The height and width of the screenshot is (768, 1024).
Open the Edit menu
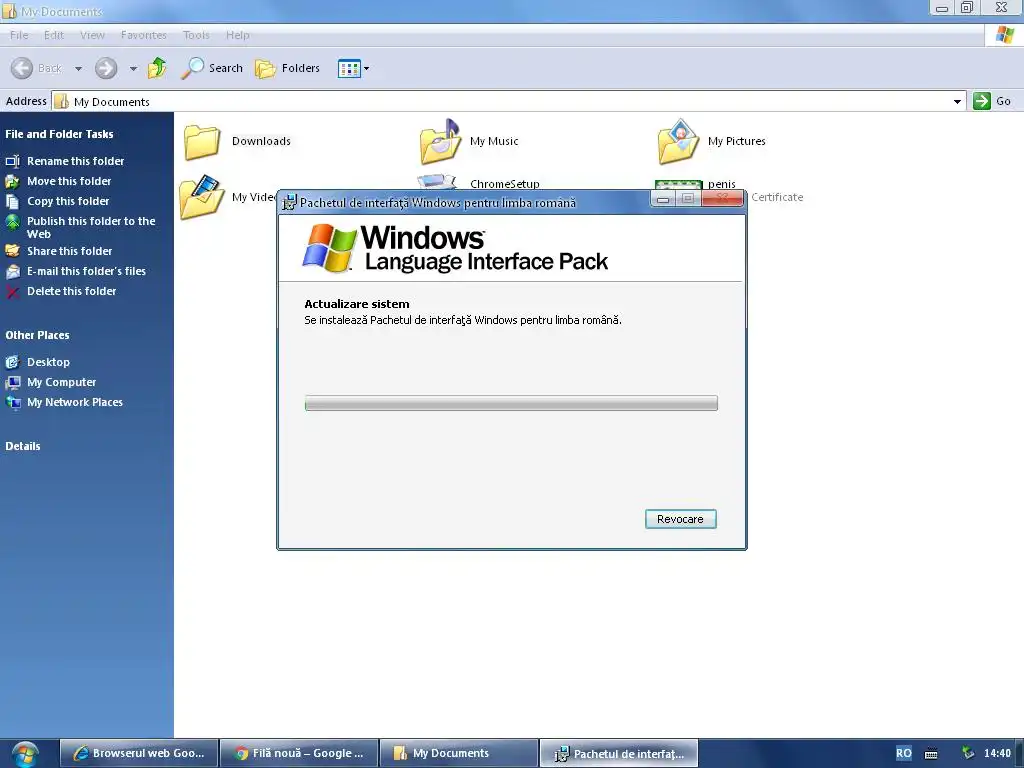[54, 35]
